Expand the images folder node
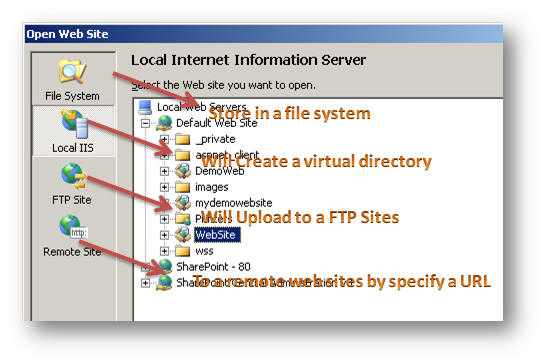This screenshot has width=545, height=363. tap(164, 187)
